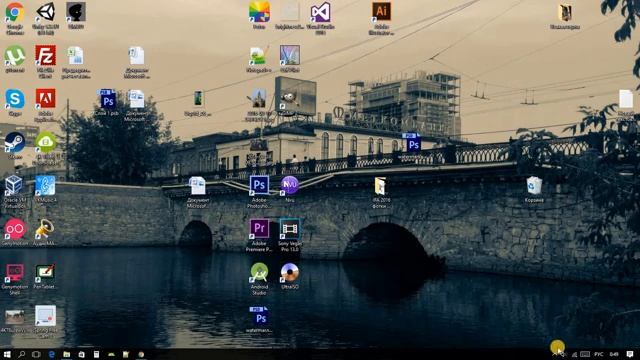This screenshot has width=640, height=360.
Task: Select the Слой 1.psb Photoshop file
Action: click(107, 99)
